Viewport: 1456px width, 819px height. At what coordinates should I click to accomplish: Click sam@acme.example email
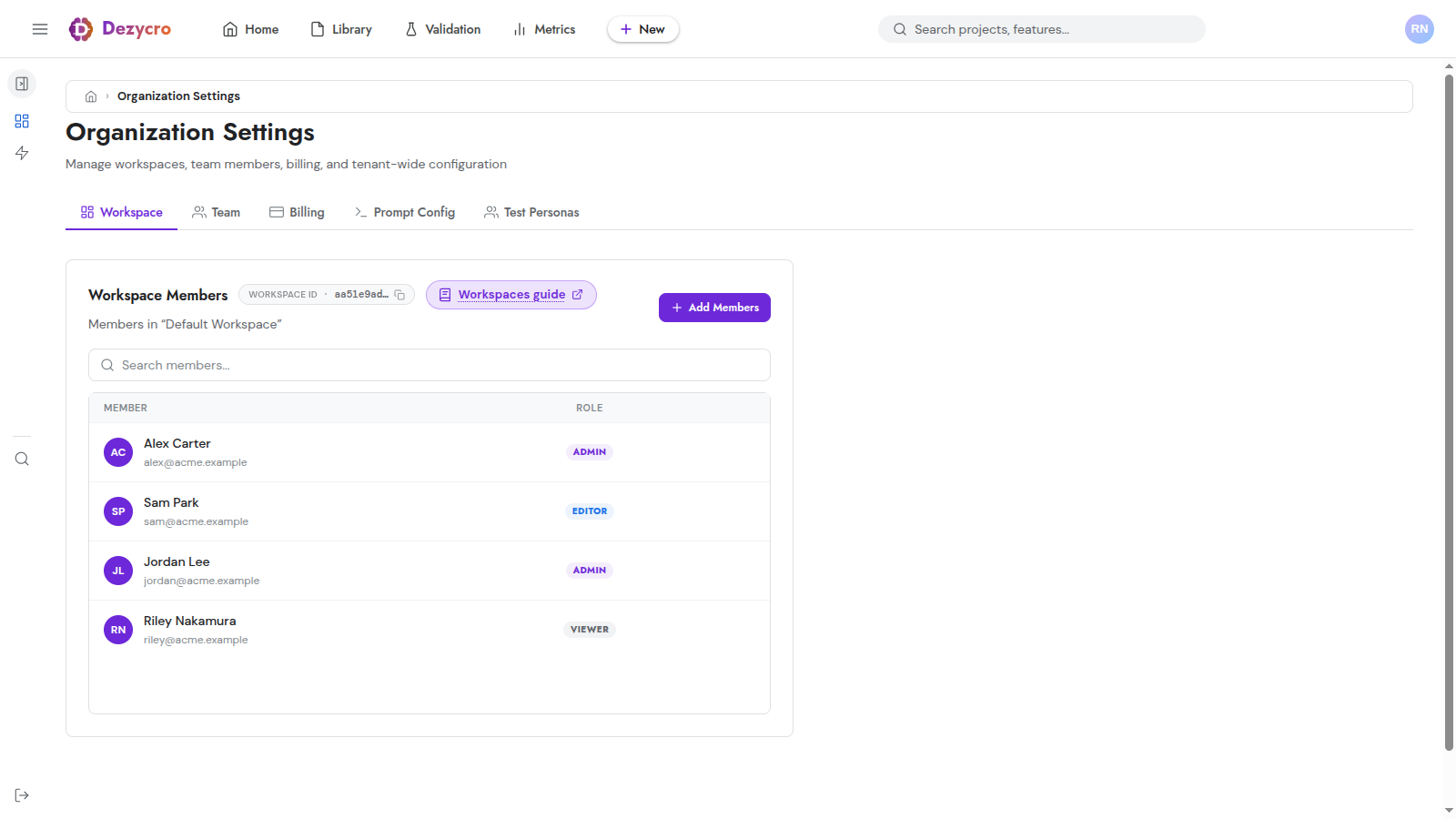tap(196, 521)
